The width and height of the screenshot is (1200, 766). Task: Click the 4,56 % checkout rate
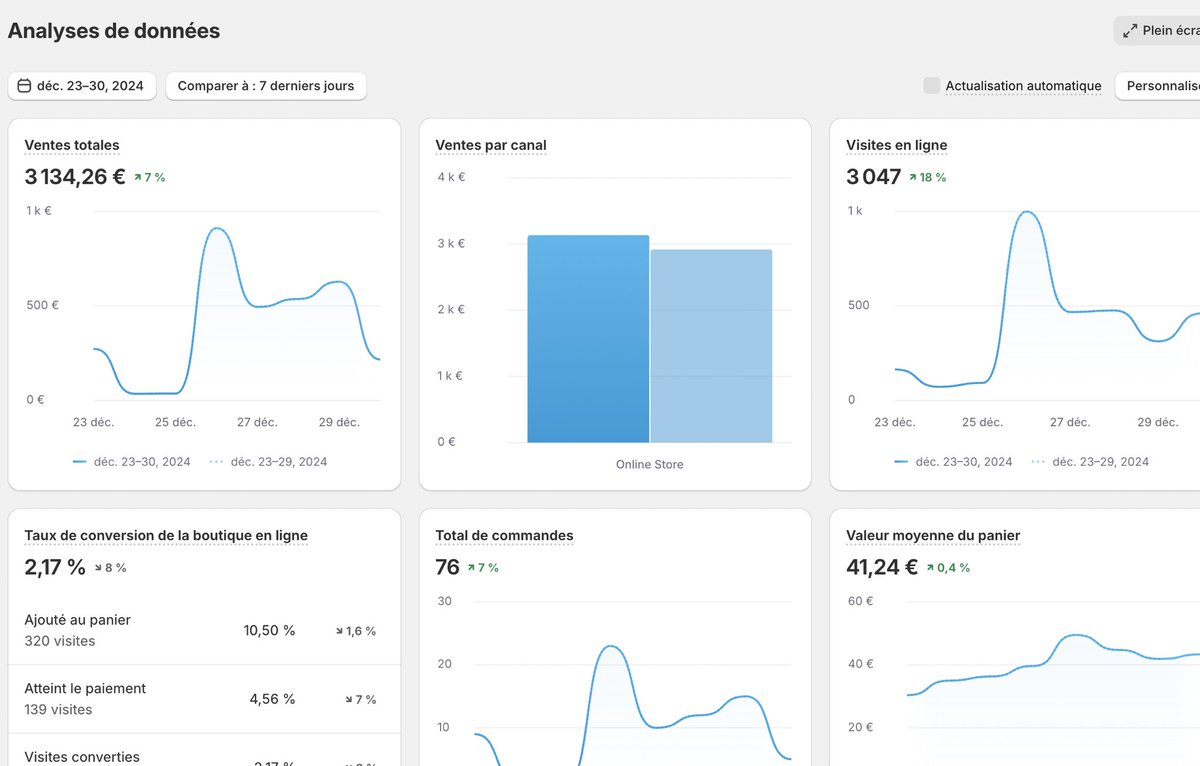point(273,699)
